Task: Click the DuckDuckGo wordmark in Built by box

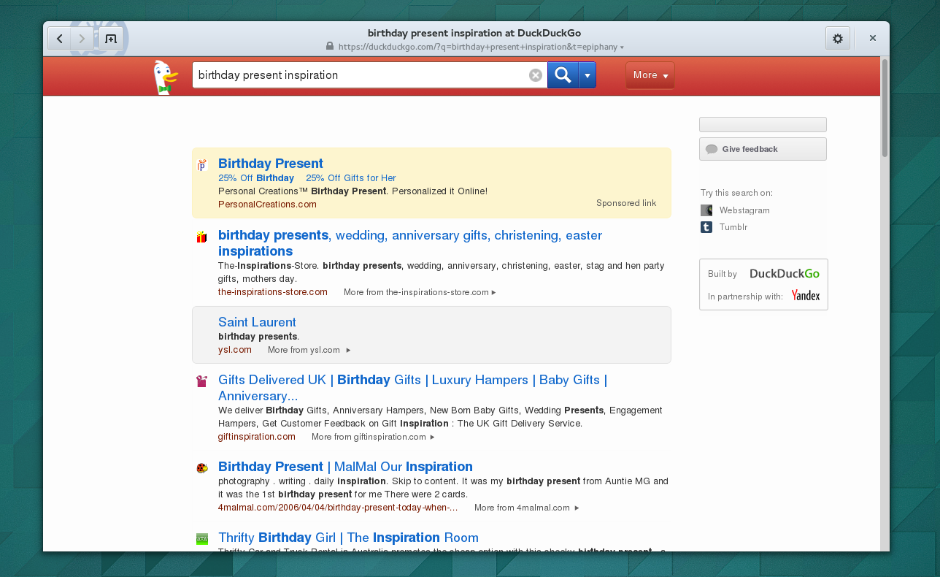Action: point(784,274)
